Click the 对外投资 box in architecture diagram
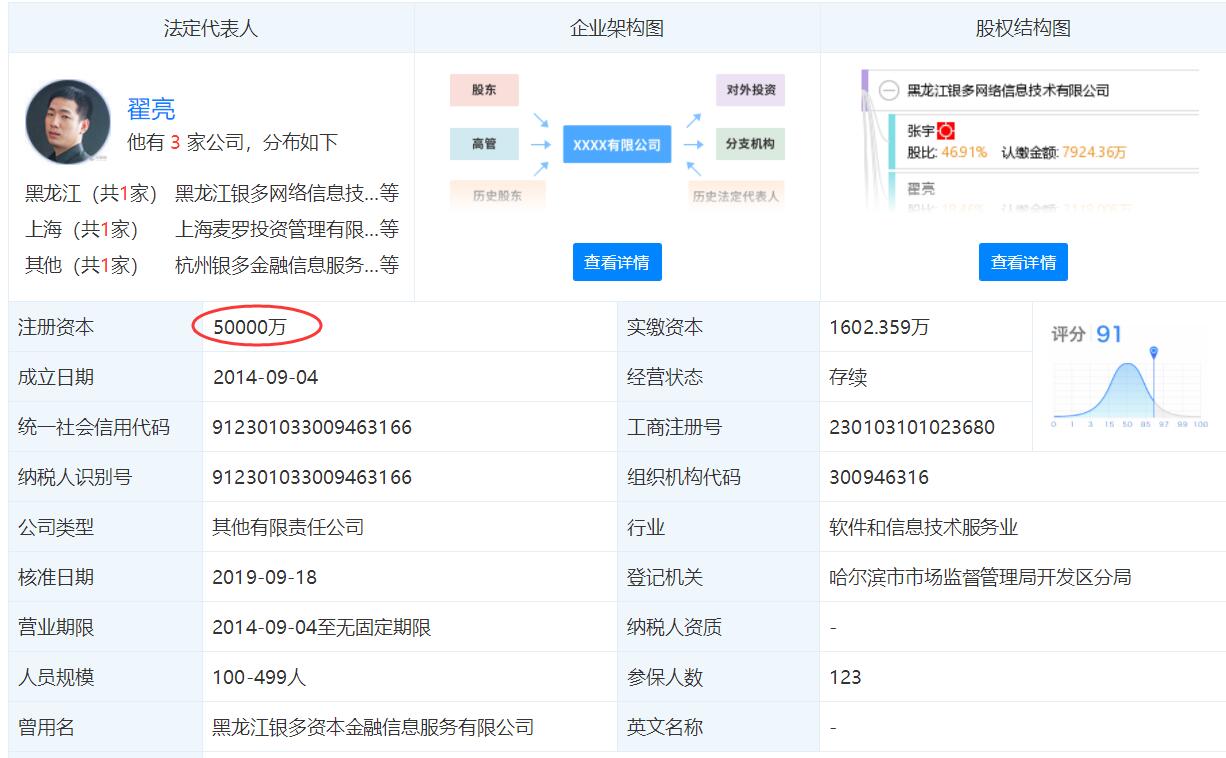The height and width of the screenshot is (758, 1226). (749, 90)
